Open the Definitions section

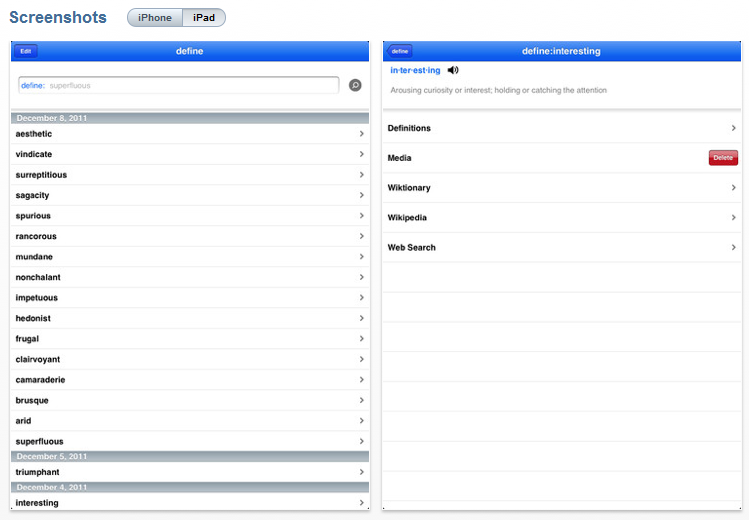tap(561, 128)
